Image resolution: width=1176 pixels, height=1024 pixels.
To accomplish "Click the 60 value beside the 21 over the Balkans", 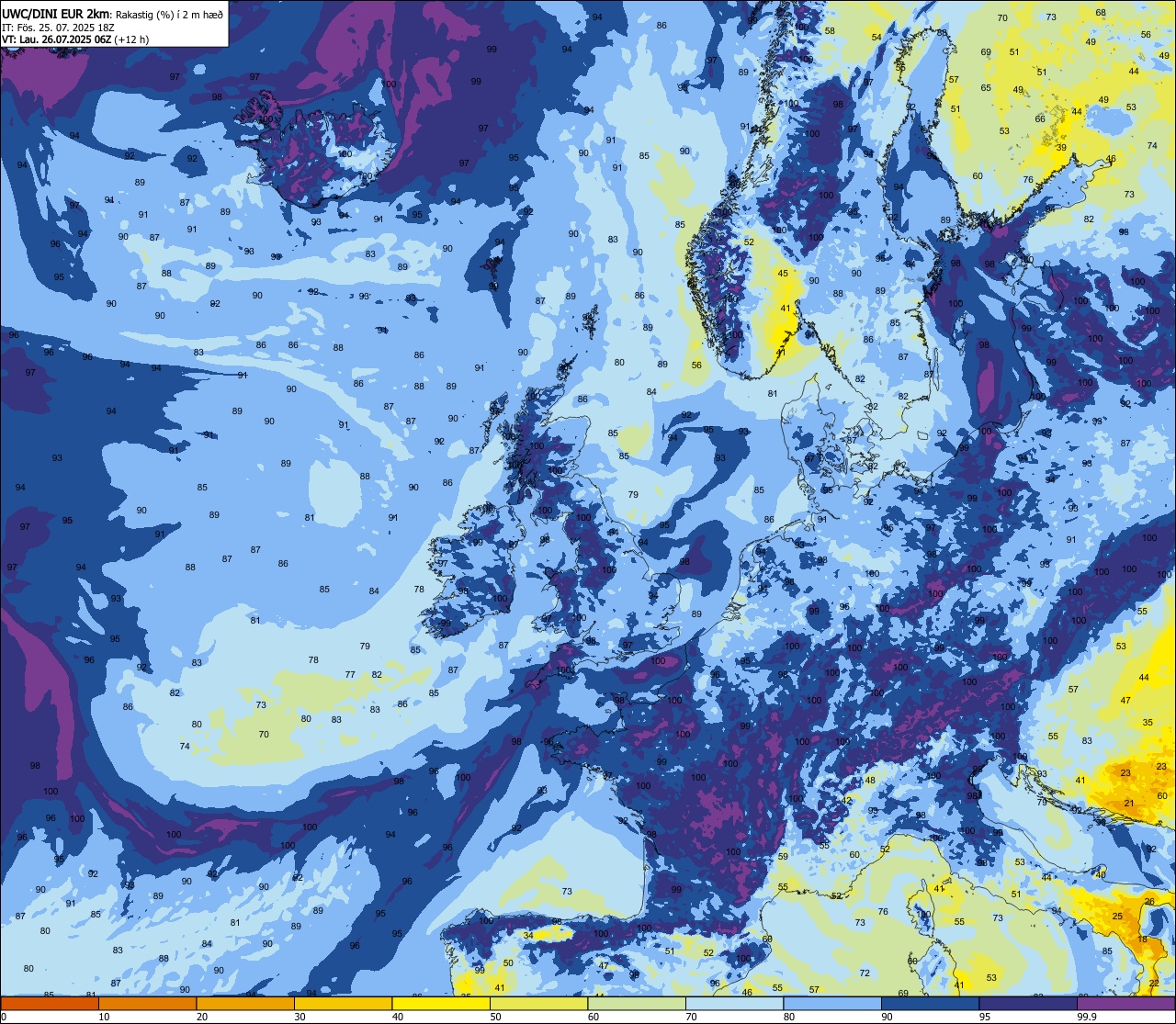I will pos(1161,796).
